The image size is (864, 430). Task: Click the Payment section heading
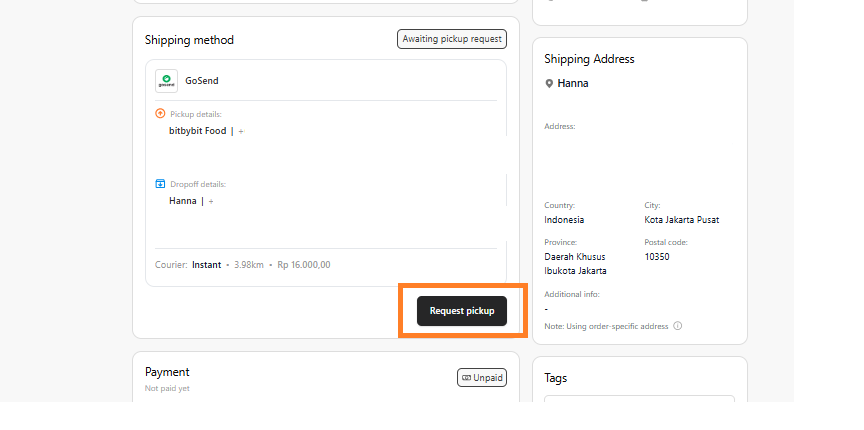pos(167,372)
